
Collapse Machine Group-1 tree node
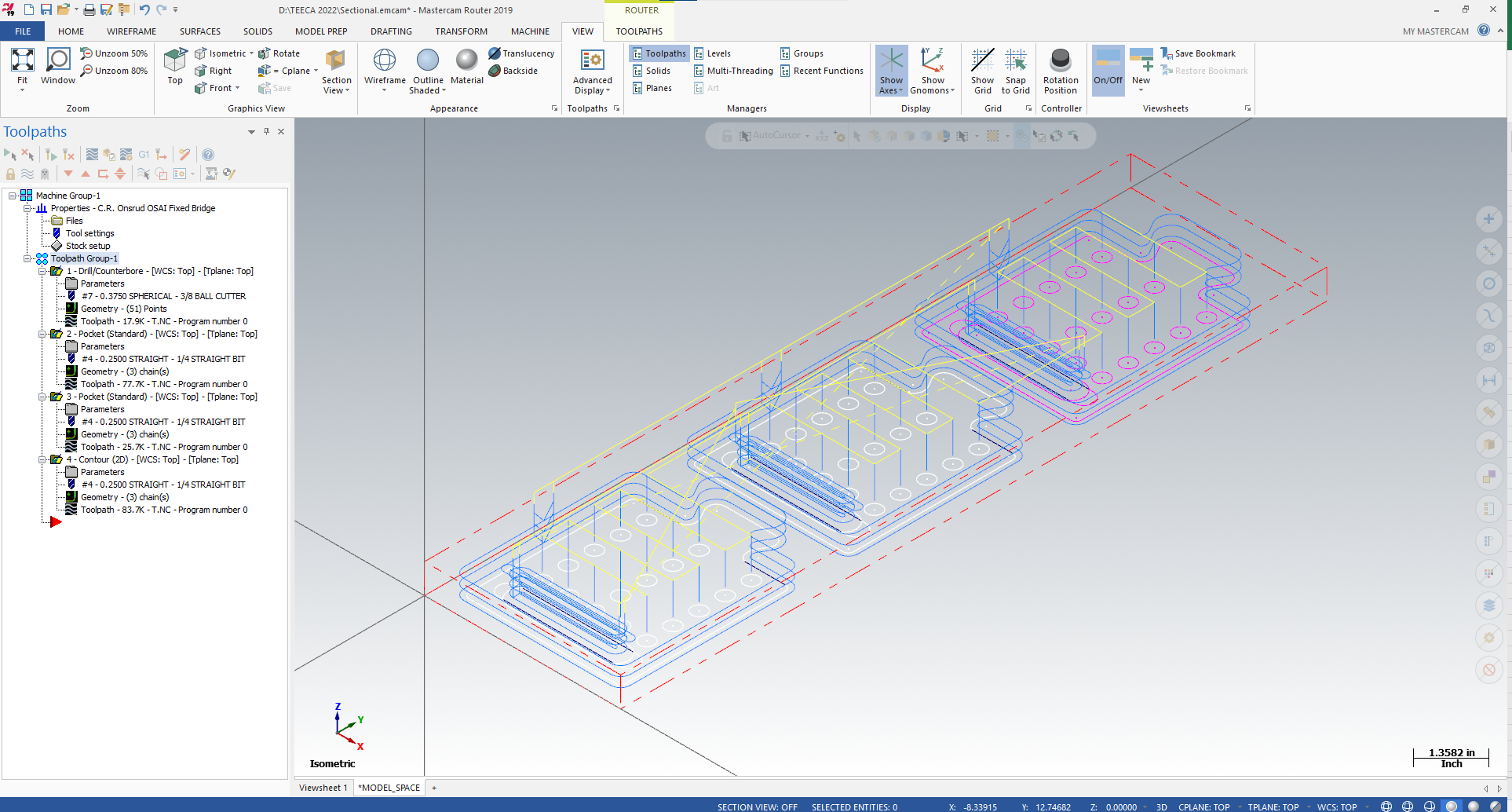[x=13, y=196]
